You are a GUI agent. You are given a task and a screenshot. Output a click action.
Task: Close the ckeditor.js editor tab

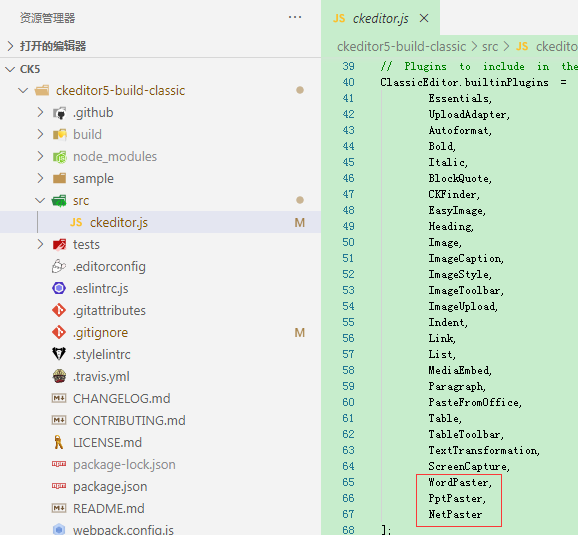tap(424, 18)
